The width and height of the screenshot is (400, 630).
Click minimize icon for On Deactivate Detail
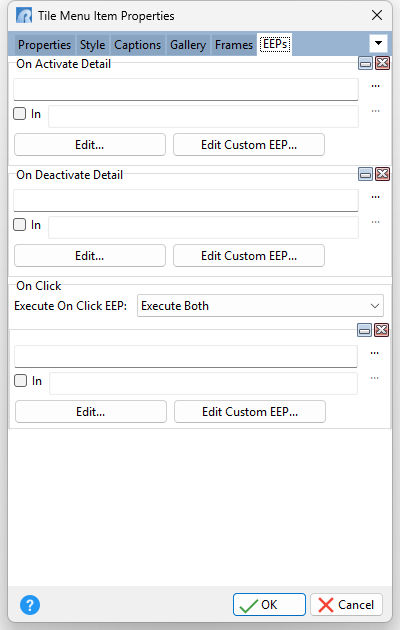tap(365, 174)
